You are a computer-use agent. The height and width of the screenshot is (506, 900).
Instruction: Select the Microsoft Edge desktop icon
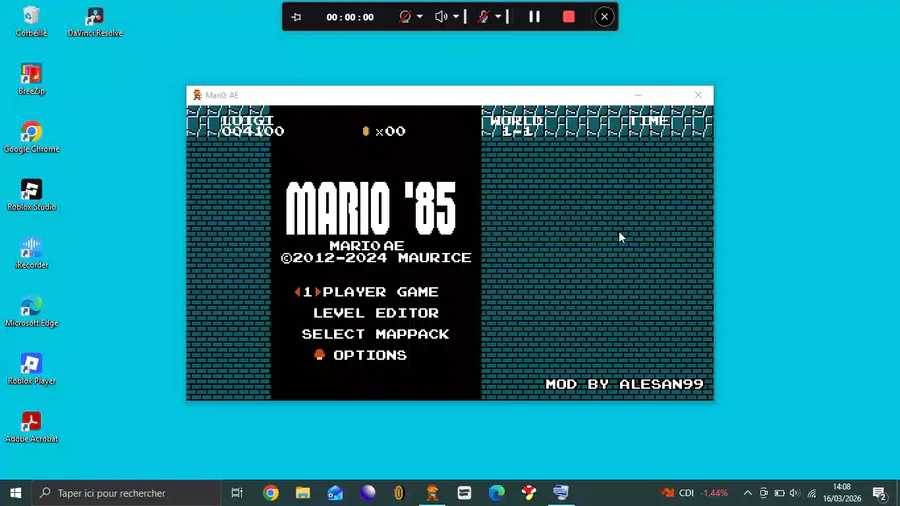(32, 311)
